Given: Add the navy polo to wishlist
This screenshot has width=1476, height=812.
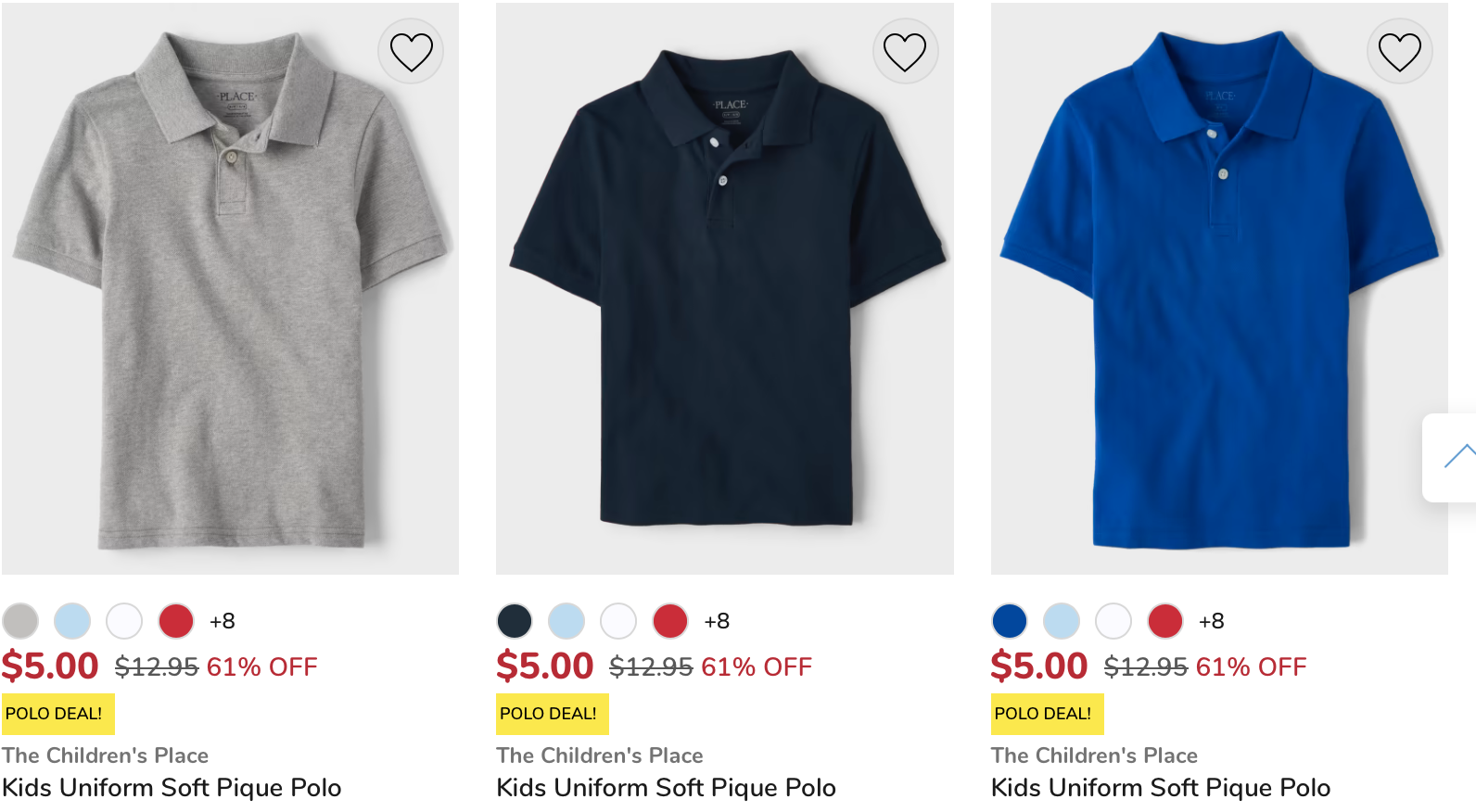Looking at the screenshot, I should [905, 52].
